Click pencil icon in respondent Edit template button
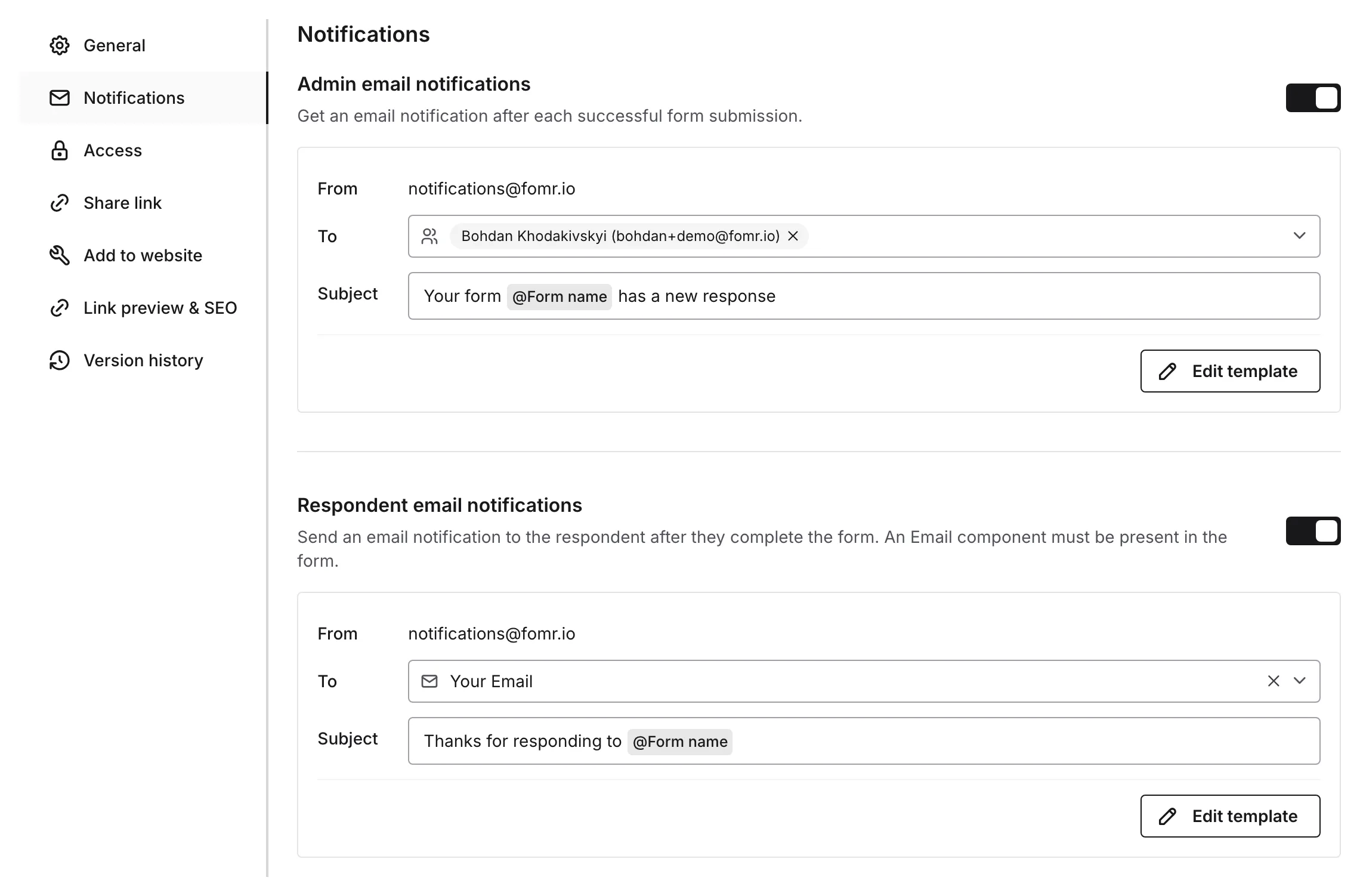This screenshot has width=1360, height=896. click(x=1167, y=816)
